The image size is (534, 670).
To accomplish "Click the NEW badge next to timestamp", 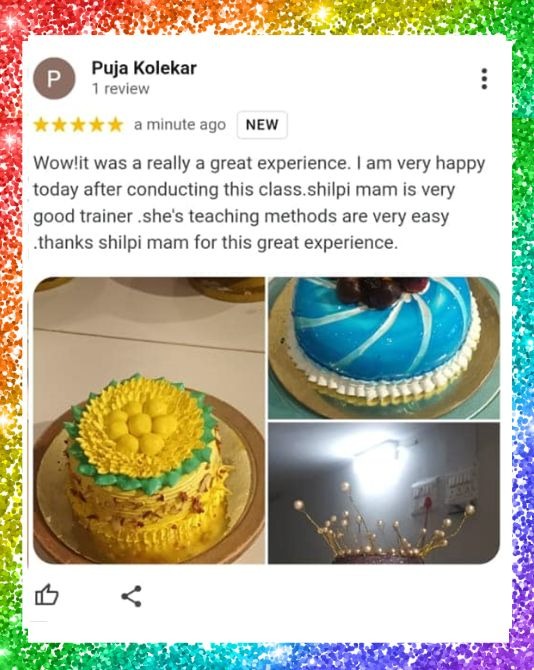I will 262,125.
